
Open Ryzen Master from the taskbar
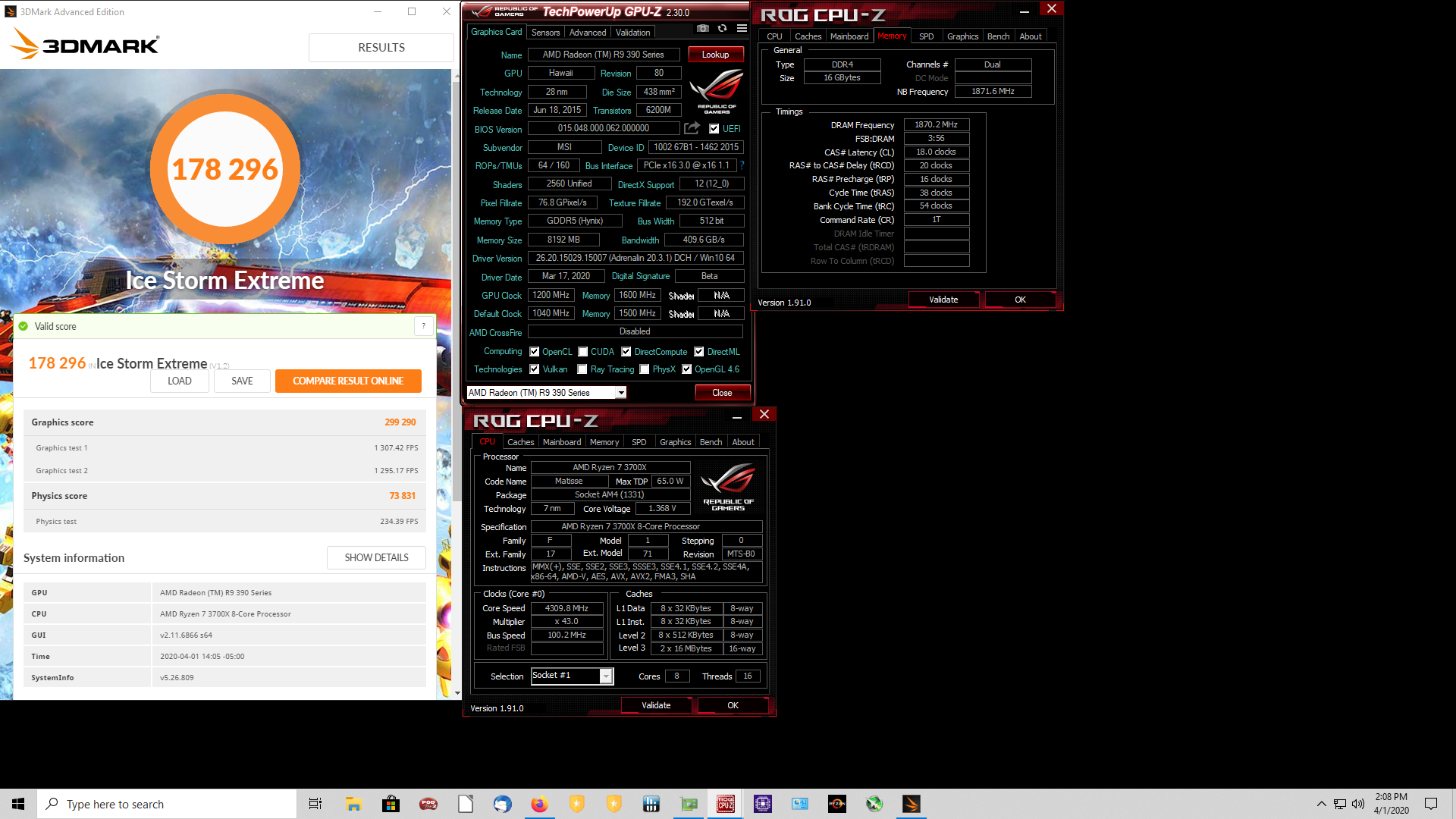tap(837, 804)
